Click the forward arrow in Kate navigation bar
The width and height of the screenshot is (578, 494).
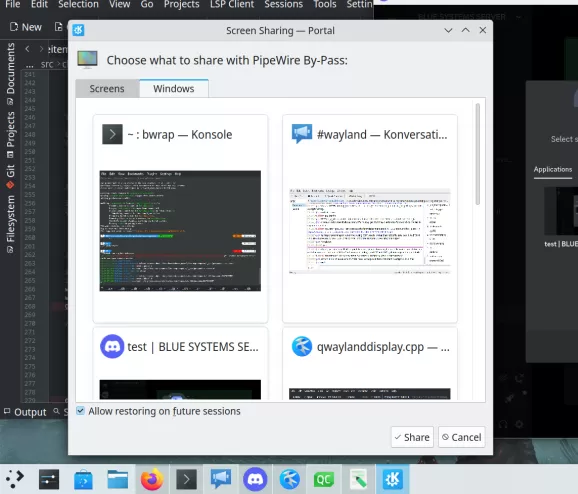coord(41,49)
